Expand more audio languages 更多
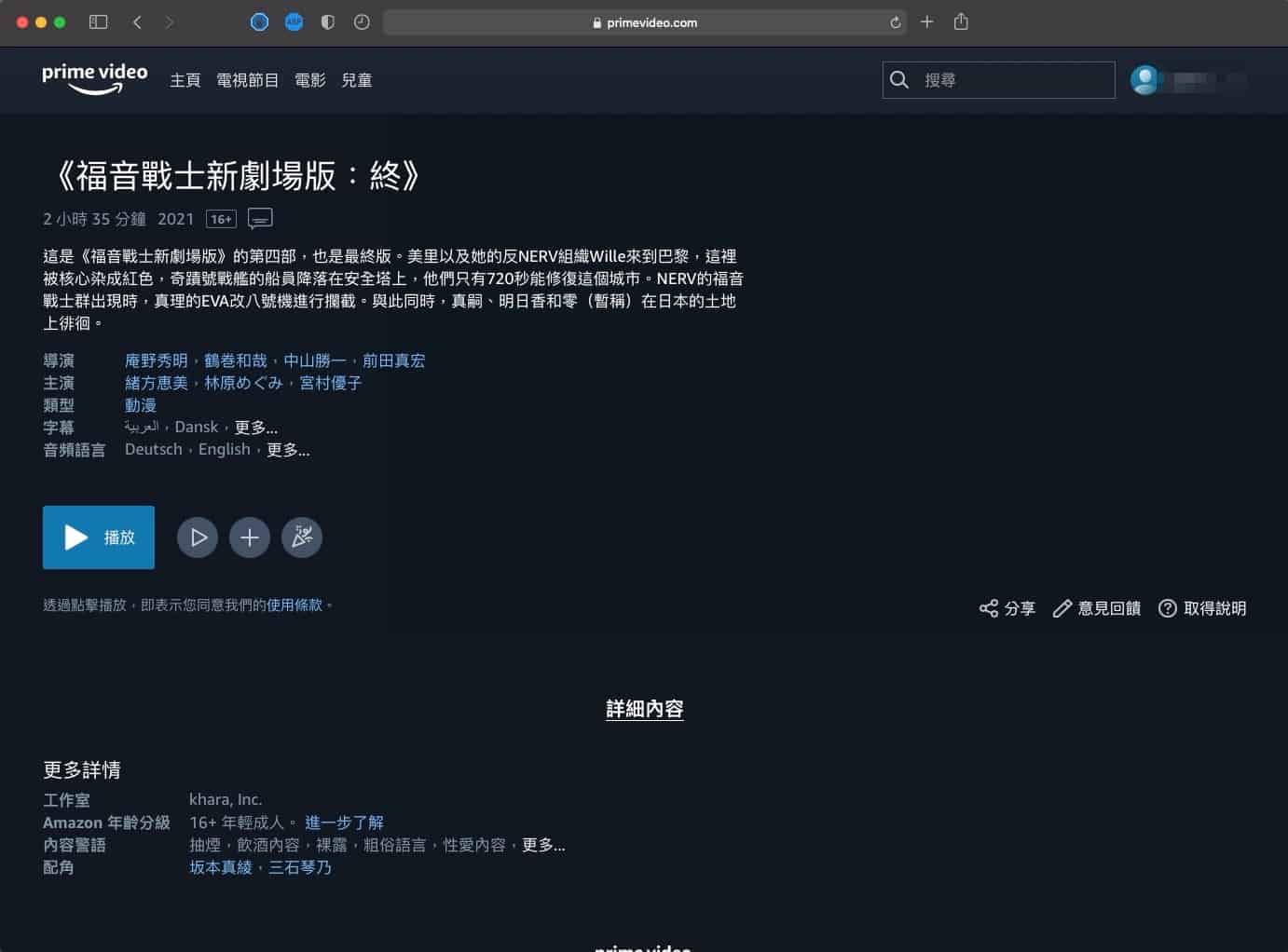 tap(288, 450)
